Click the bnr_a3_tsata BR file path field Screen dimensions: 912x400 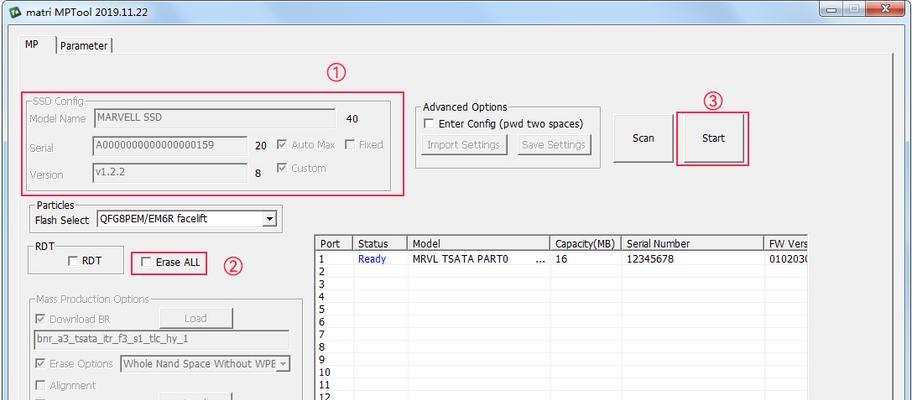[x=161, y=339]
